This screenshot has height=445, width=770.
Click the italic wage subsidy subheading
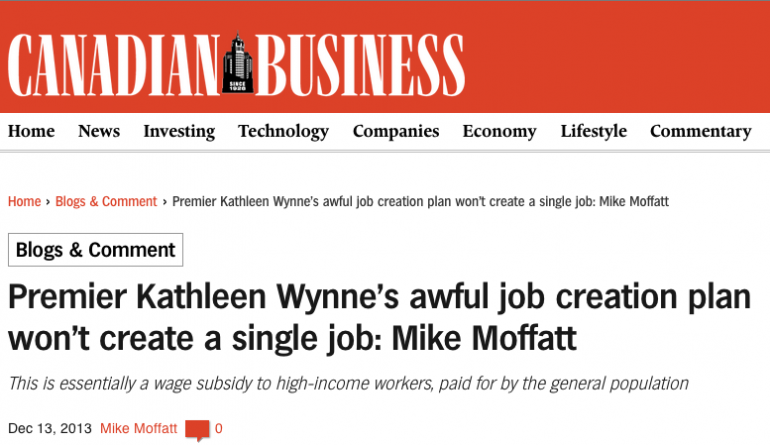tap(348, 383)
